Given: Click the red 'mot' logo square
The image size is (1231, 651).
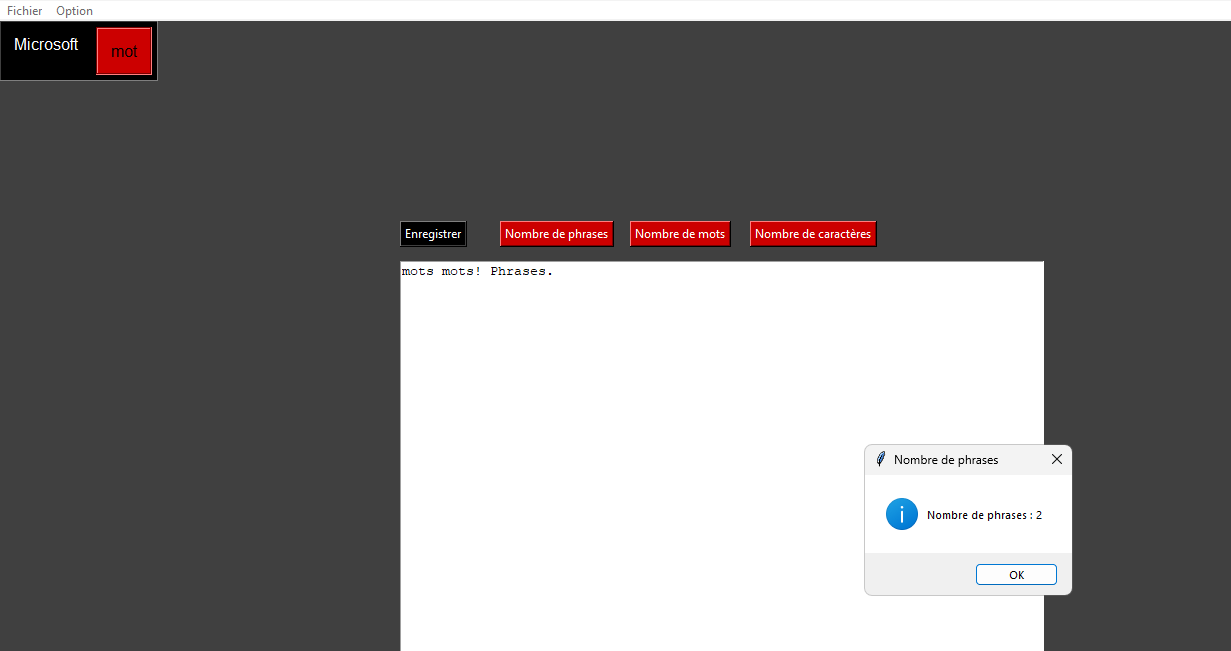Looking at the screenshot, I should click(123, 51).
